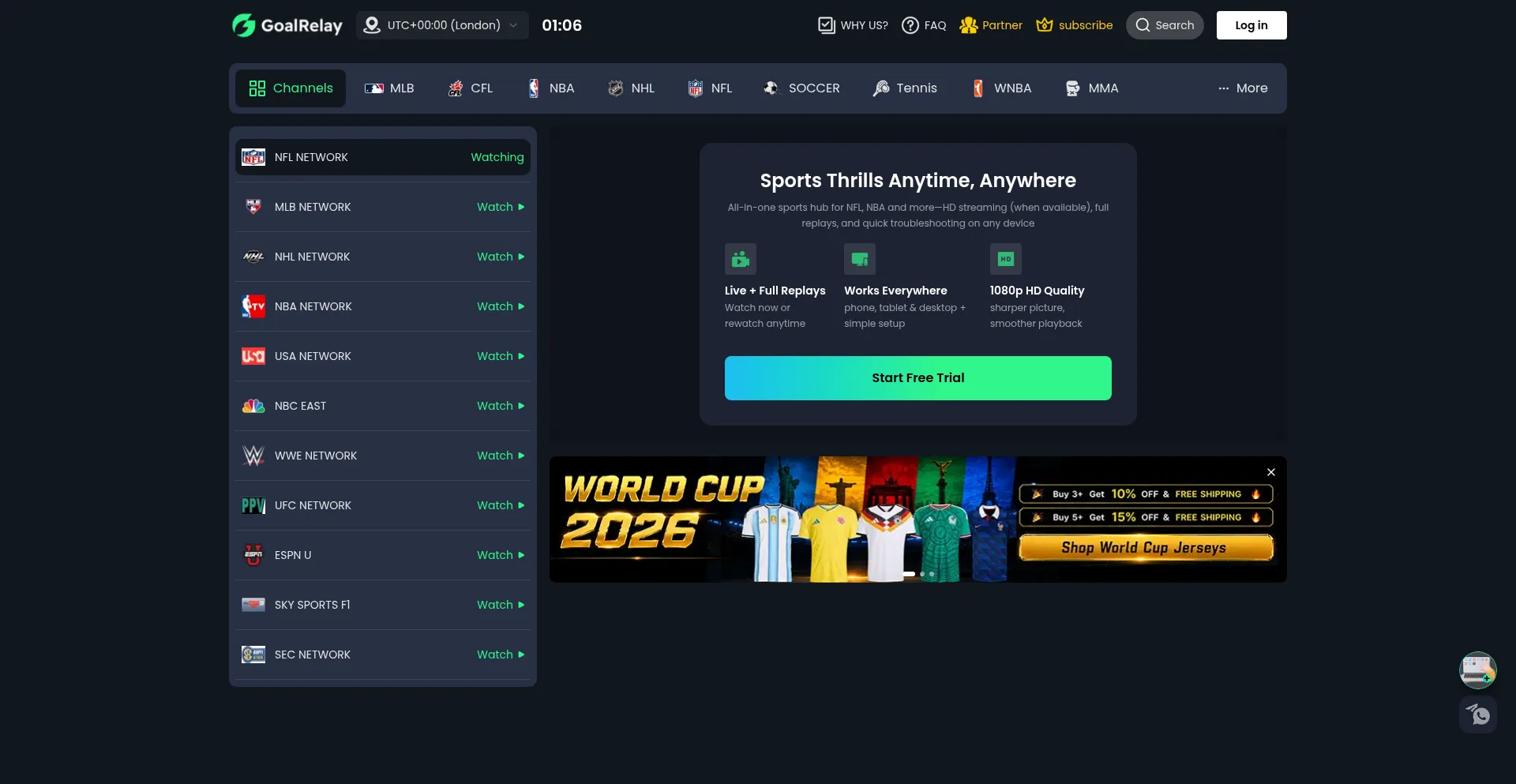Watch the WWE NETWORK channel
This screenshot has height=784, width=1516.
point(501,456)
